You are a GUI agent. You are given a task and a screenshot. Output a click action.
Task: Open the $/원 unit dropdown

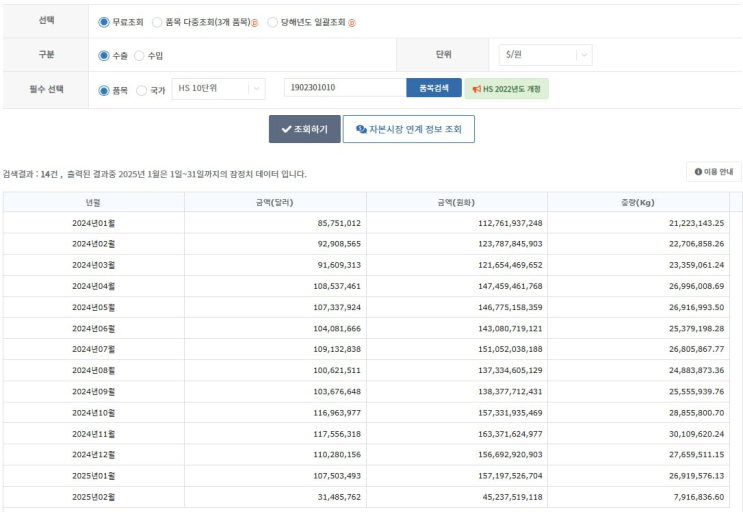click(x=545, y=55)
